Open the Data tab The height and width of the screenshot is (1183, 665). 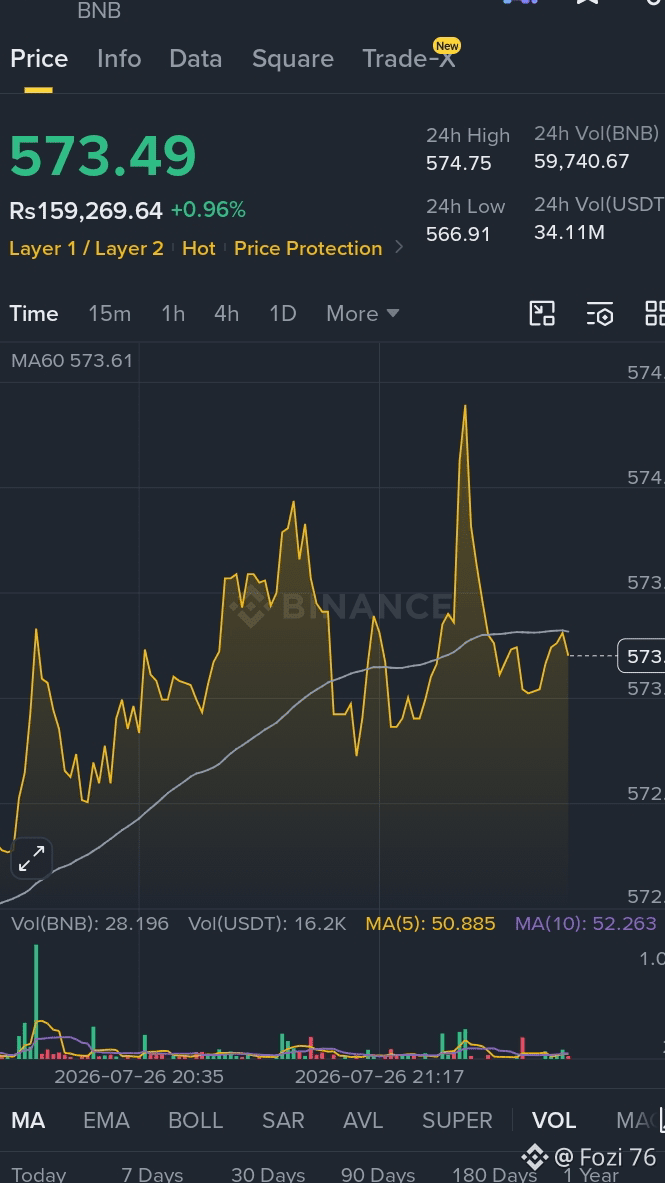(x=195, y=59)
